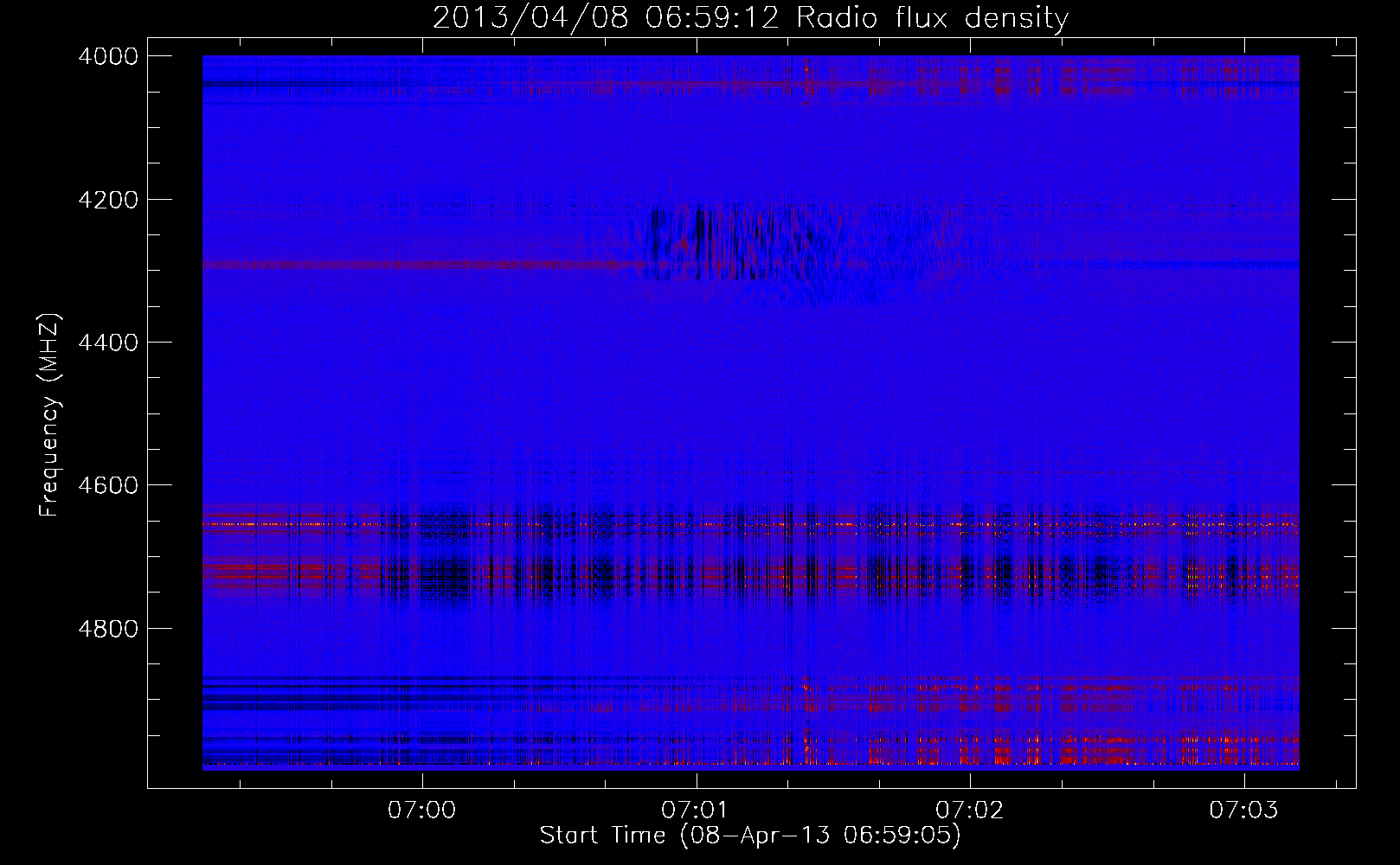This screenshot has height=865, width=1400.
Task: Click the plot title '2013/04/08 06:59:12 Radio flux density'
Action: tap(750, 18)
